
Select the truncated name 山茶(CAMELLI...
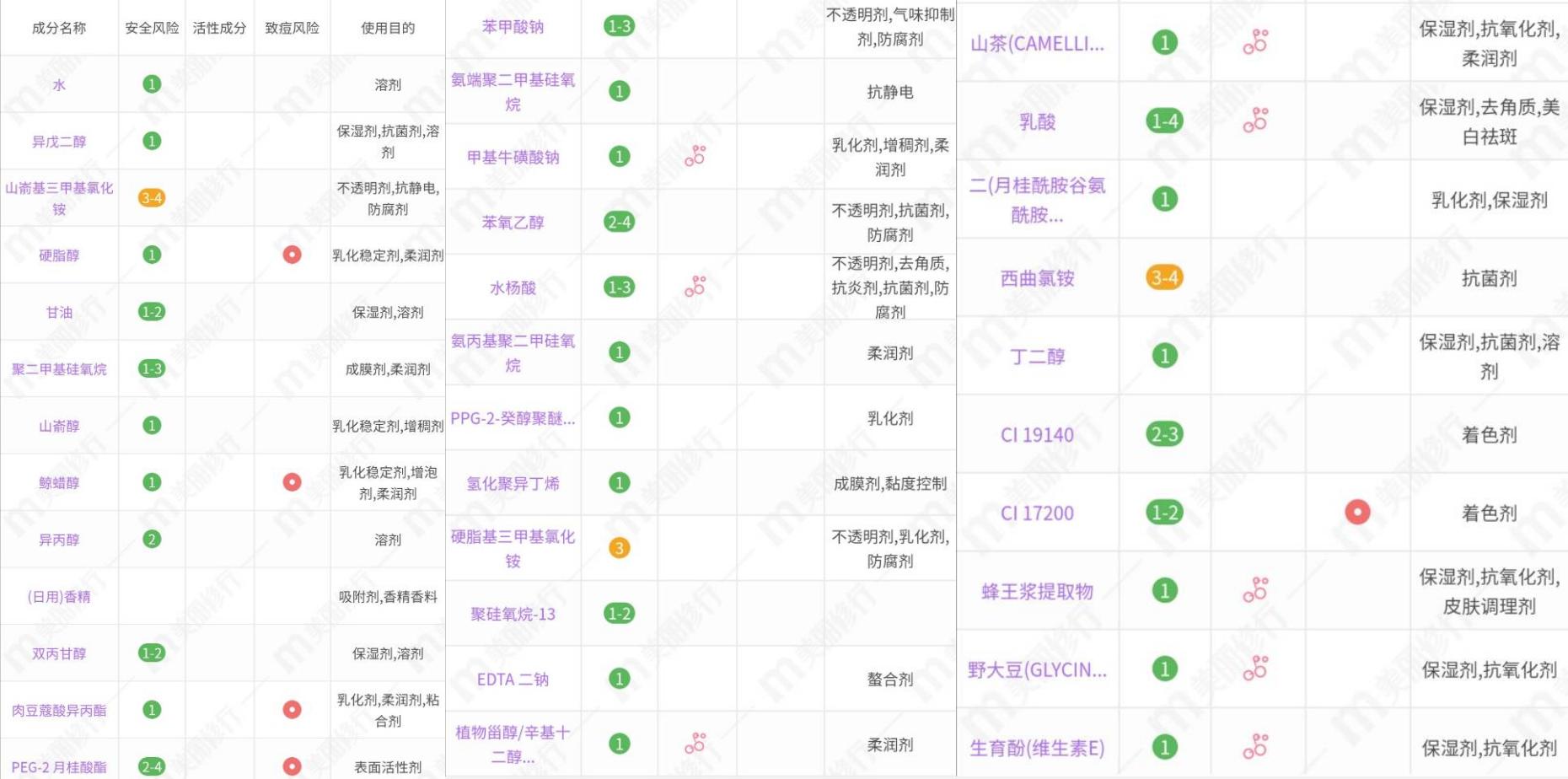tap(1037, 44)
